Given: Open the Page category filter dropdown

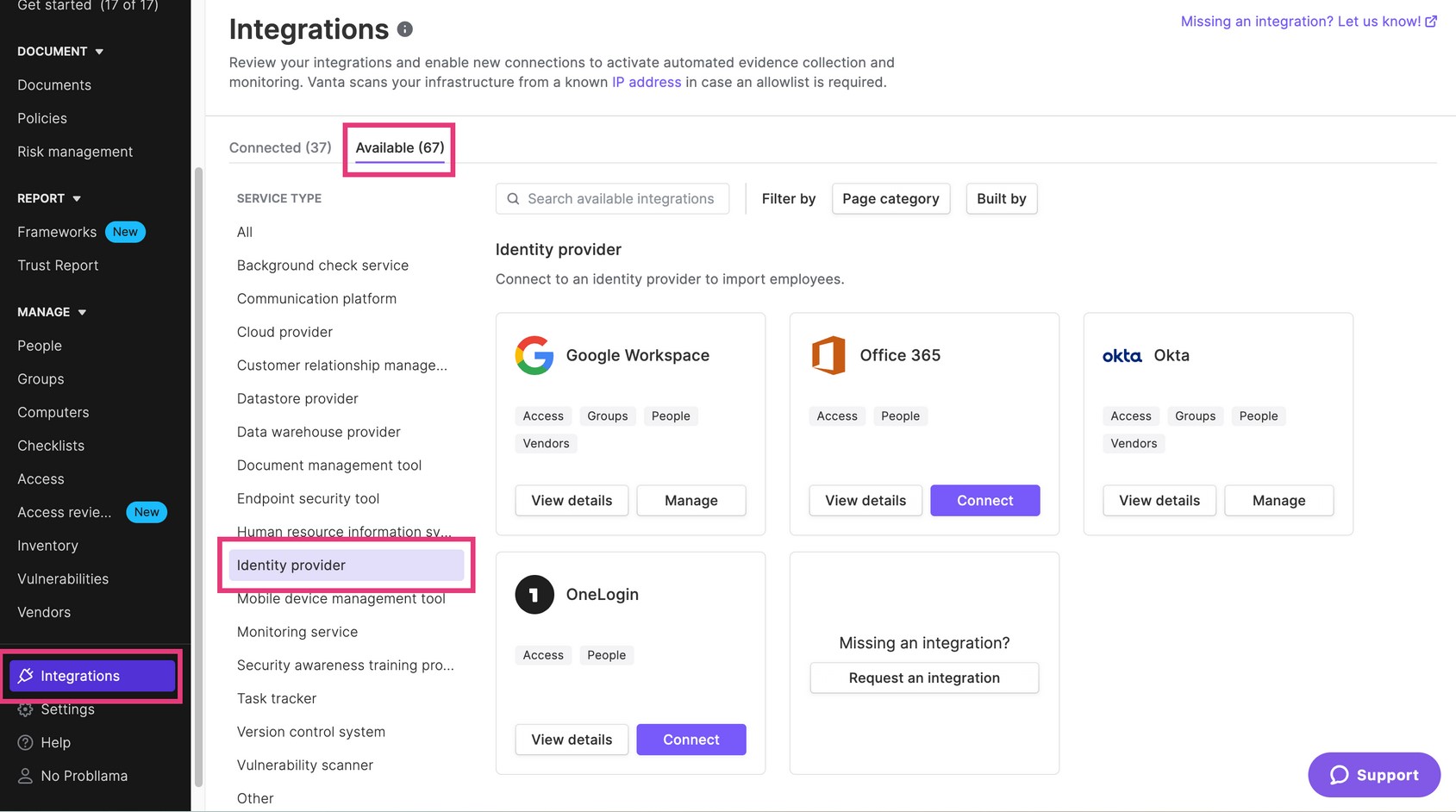Looking at the screenshot, I should [x=890, y=199].
